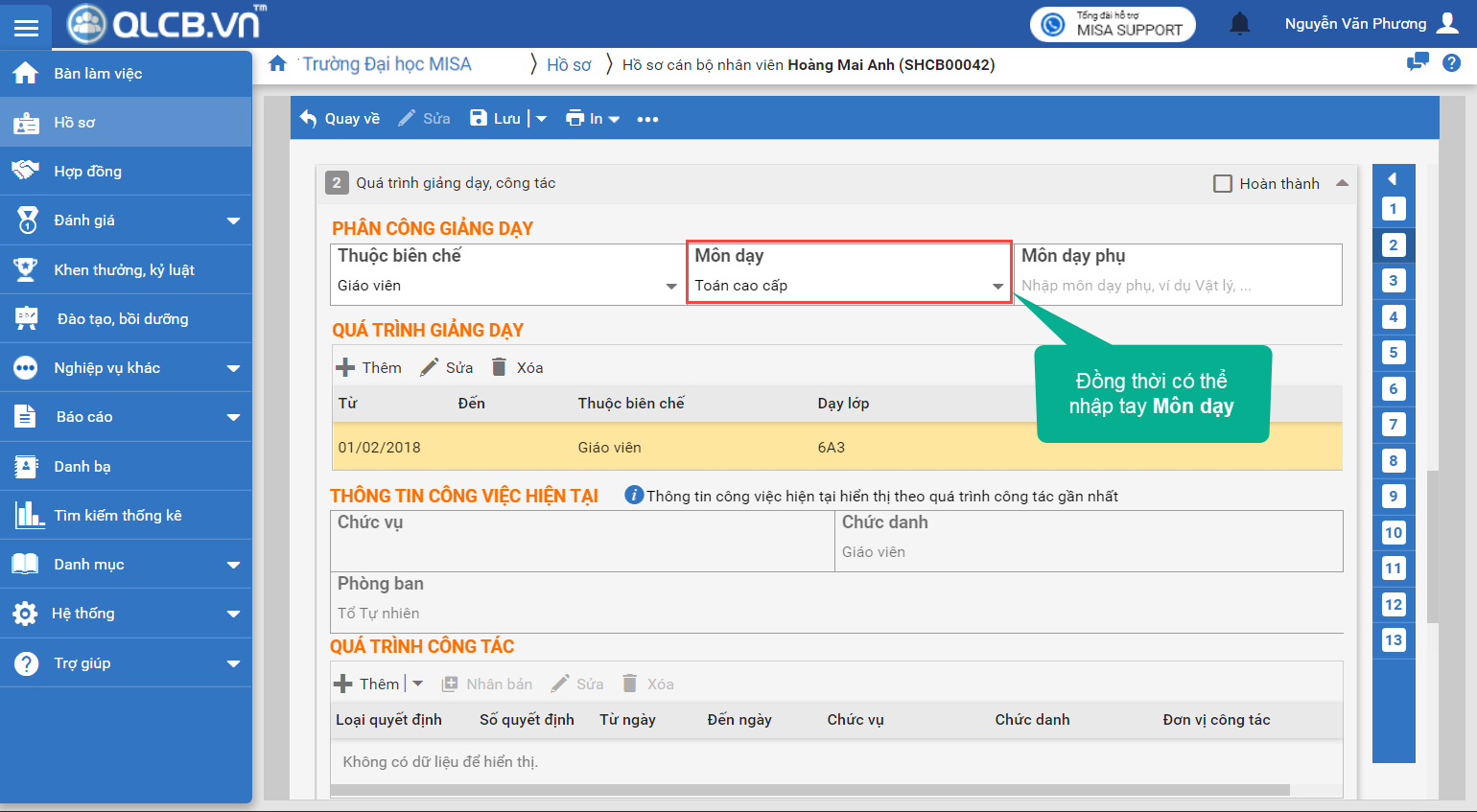Expand the Đánh giá sidebar menu
Viewport: 1477px width, 812px height.
pyautogui.click(x=233, y=220)
